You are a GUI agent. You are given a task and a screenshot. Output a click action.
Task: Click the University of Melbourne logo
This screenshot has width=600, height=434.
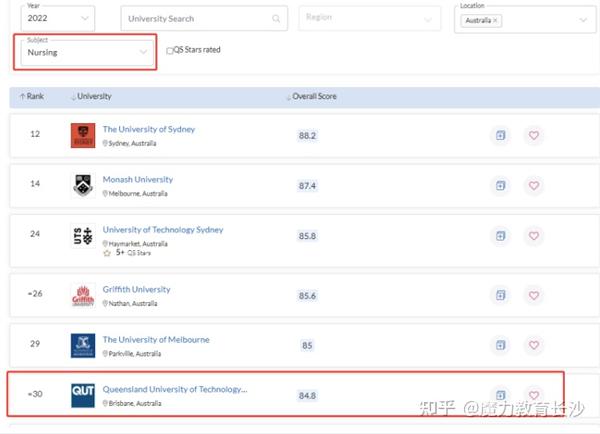point(83,346)
